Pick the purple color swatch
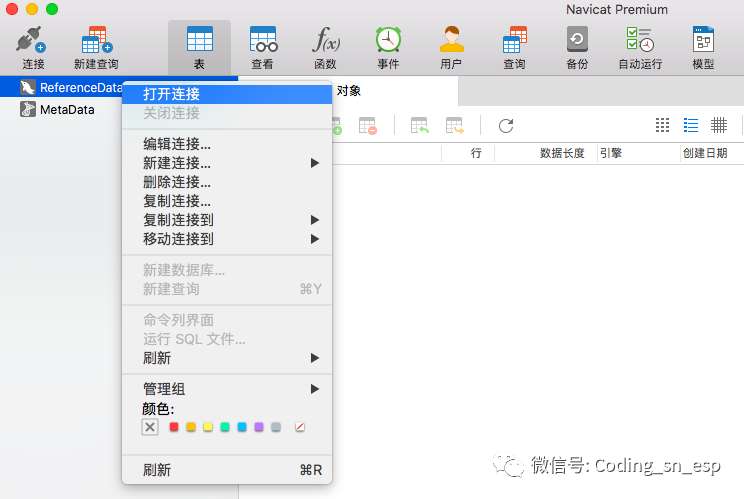 pos(259,427)
